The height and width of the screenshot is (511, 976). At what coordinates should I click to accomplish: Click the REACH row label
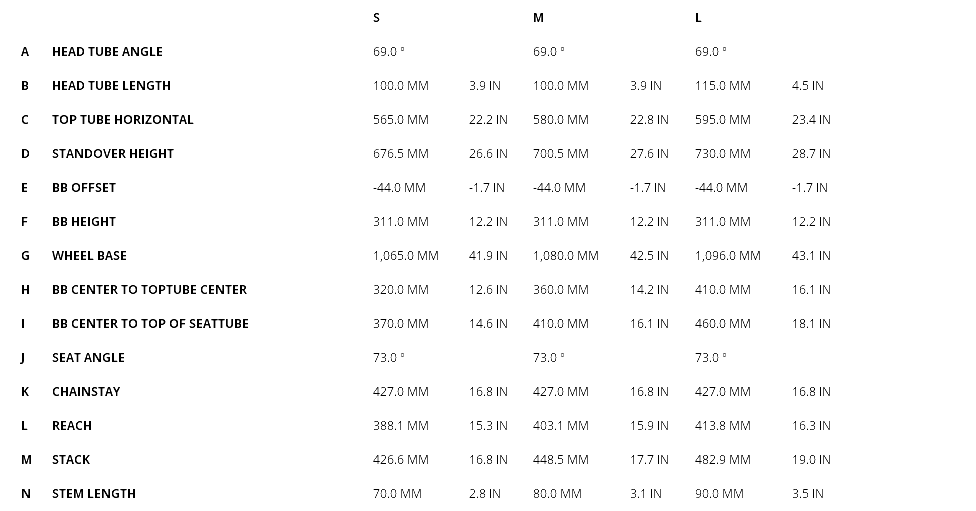(x=72, y=426)
